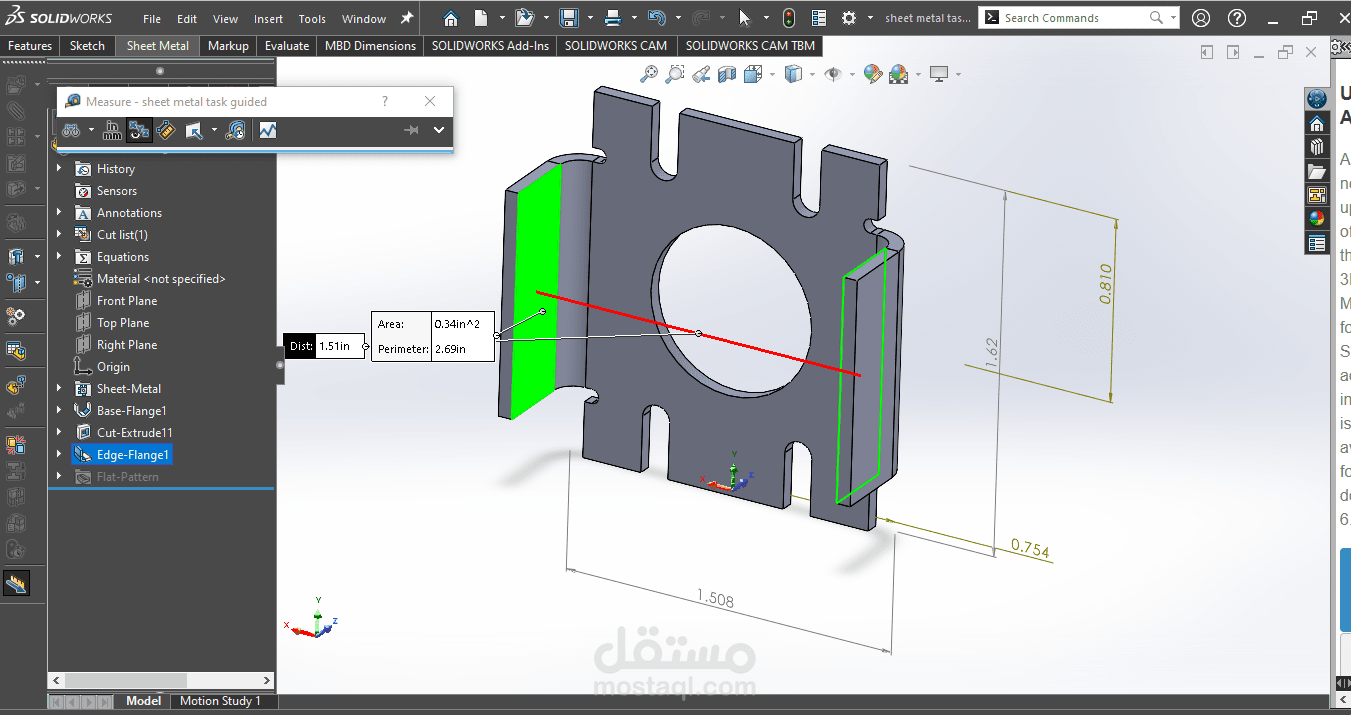Switch to the Evaluate tab
The width and height of the screenshot is (1351, 715).
[x=287, y=46]
